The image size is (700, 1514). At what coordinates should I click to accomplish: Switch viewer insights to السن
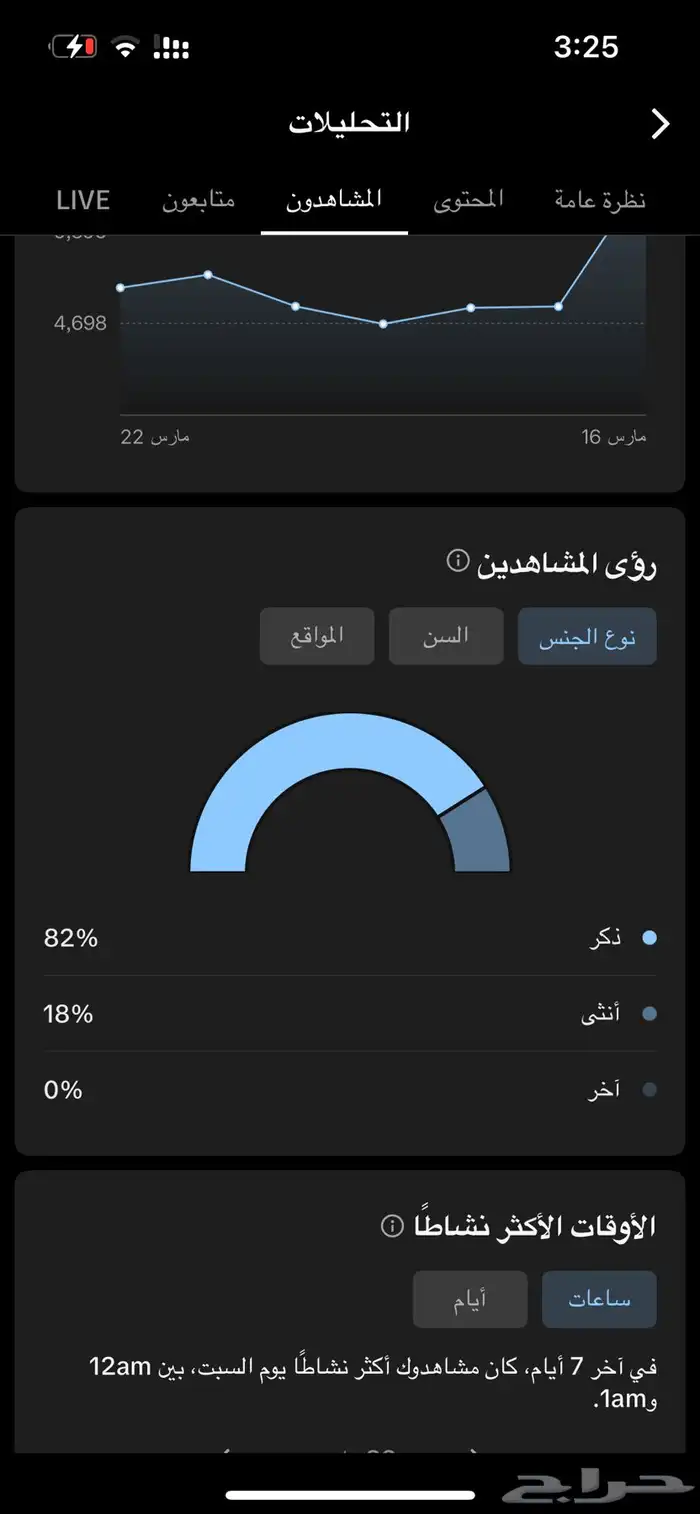[x=446, y=636]
